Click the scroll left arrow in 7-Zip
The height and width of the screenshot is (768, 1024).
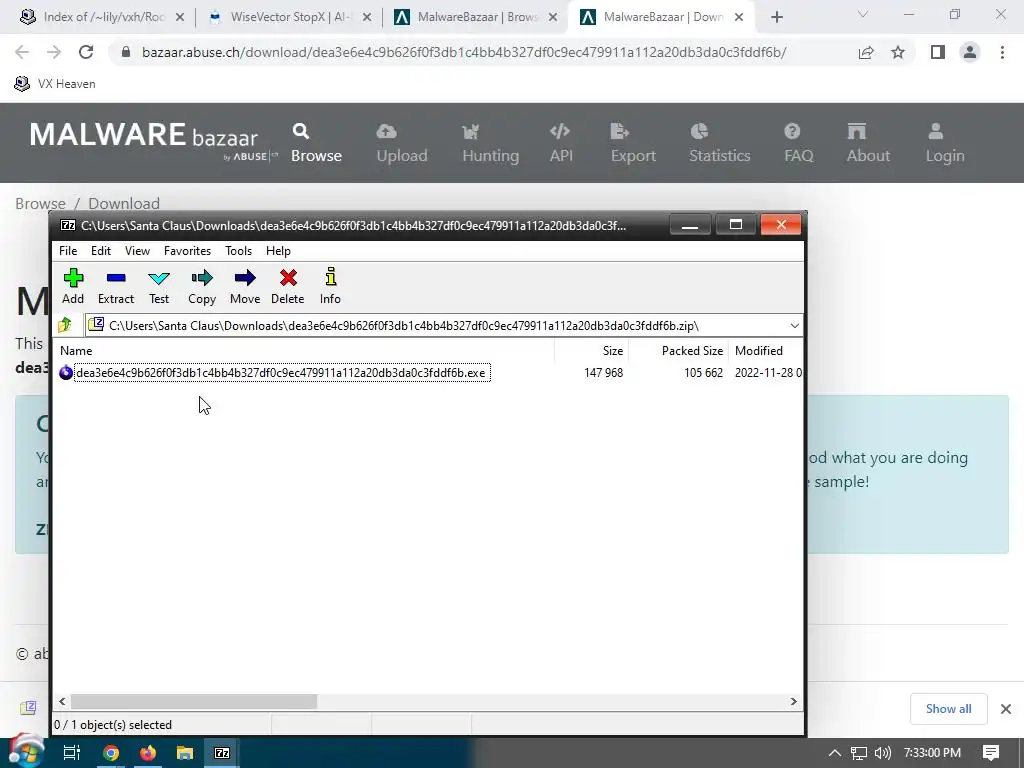tap(62, 701)
